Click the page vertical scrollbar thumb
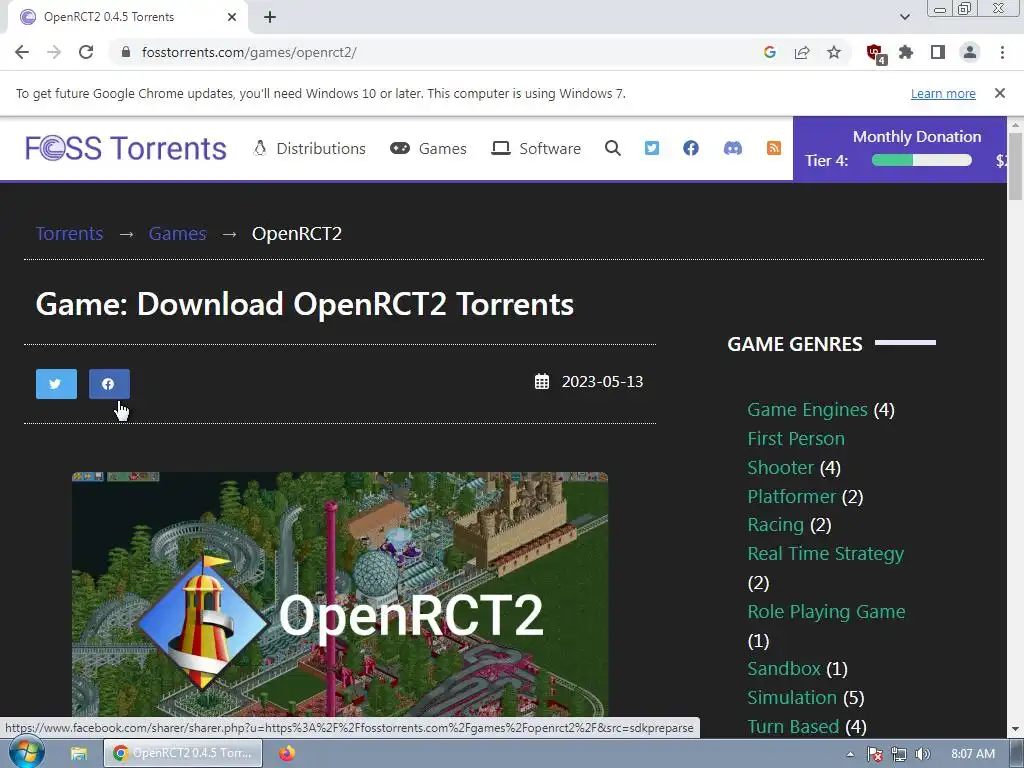Screen dimensions: 1024x768 coord(1016,167)
